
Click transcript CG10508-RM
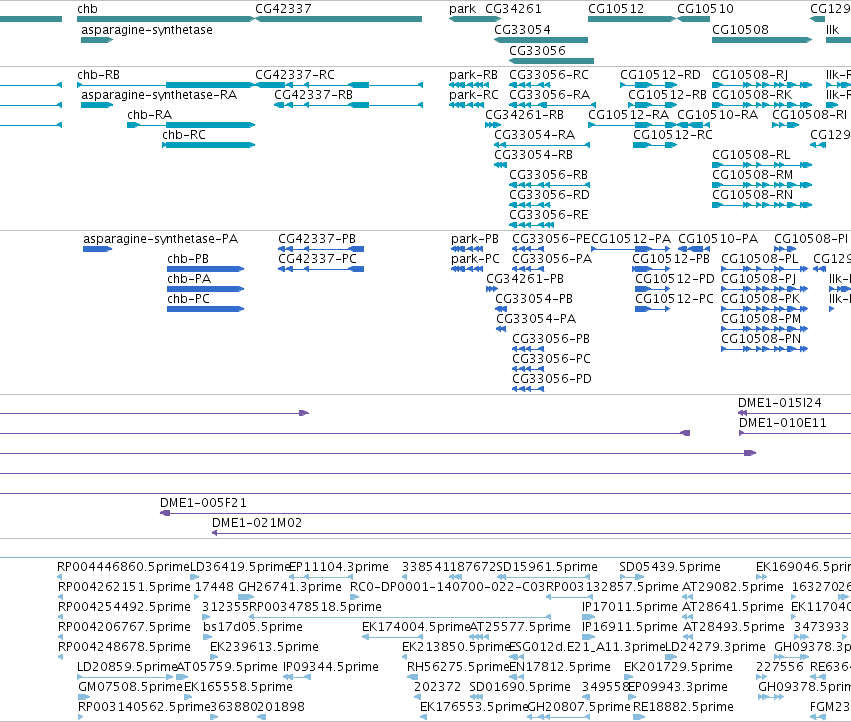click(762, 185)
